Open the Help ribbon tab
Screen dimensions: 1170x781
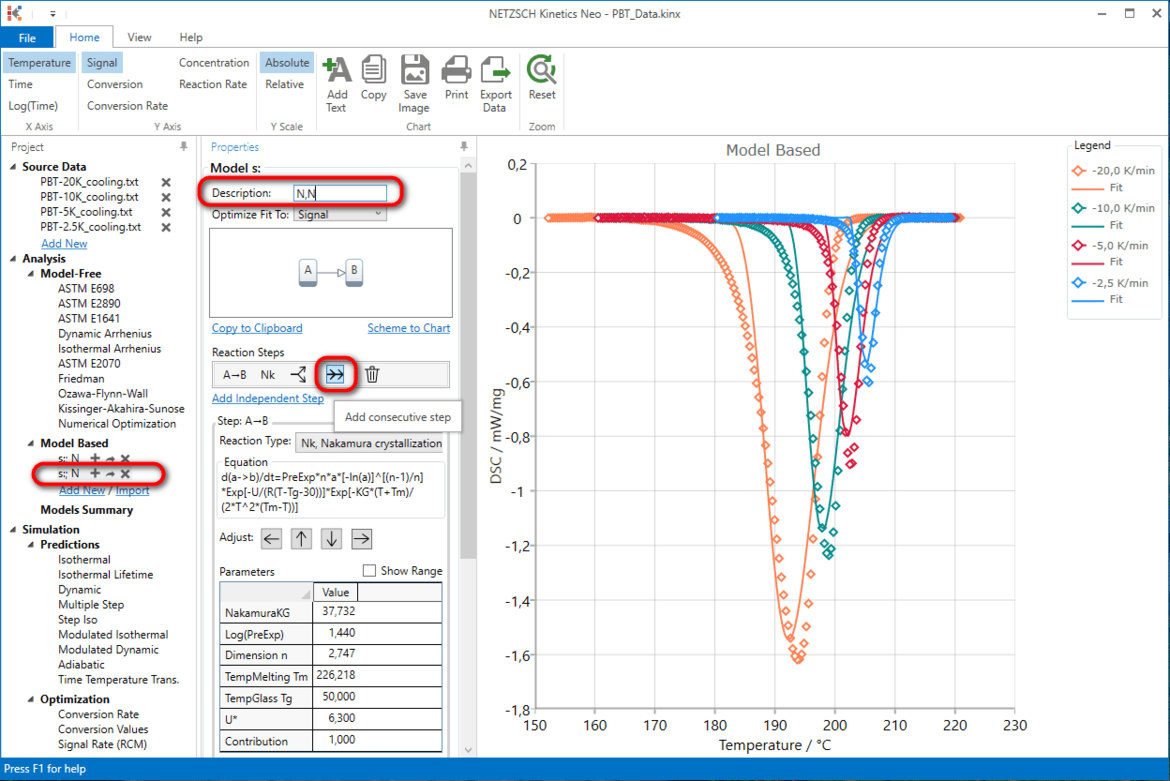[x=191, y=37]
